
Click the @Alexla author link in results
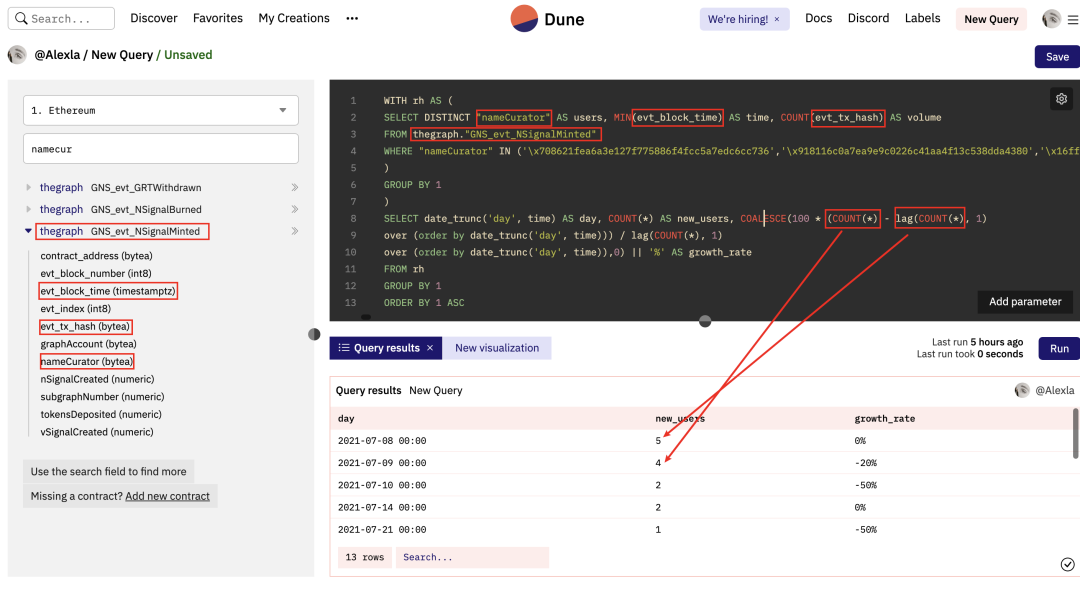pyautogui.click(x=1055, y=391)
